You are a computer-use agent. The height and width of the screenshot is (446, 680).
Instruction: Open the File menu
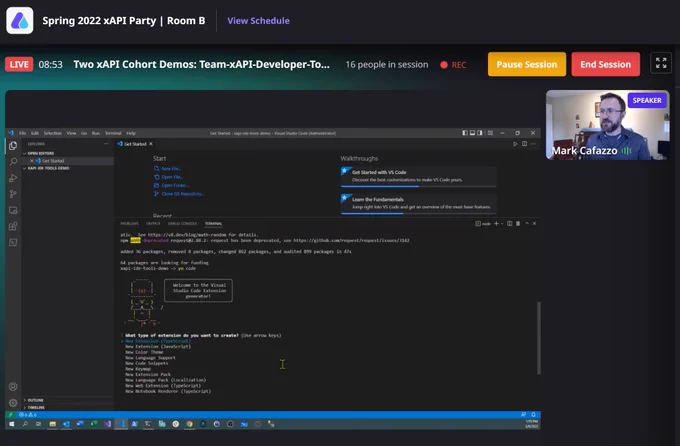click(x=23, y=133)
